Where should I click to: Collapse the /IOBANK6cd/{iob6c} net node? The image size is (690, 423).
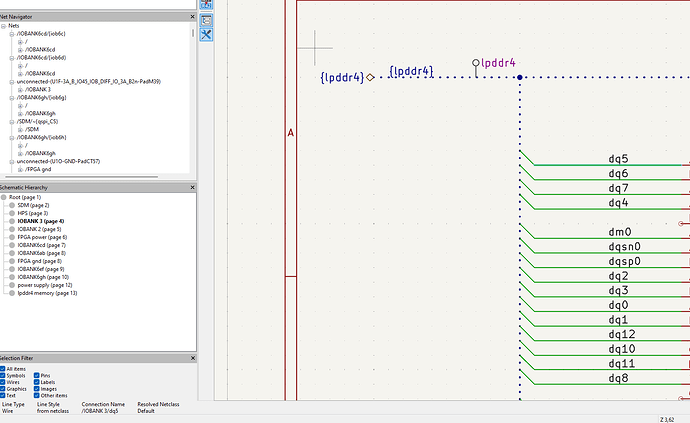pyautogui.click(x=12, y=34)
